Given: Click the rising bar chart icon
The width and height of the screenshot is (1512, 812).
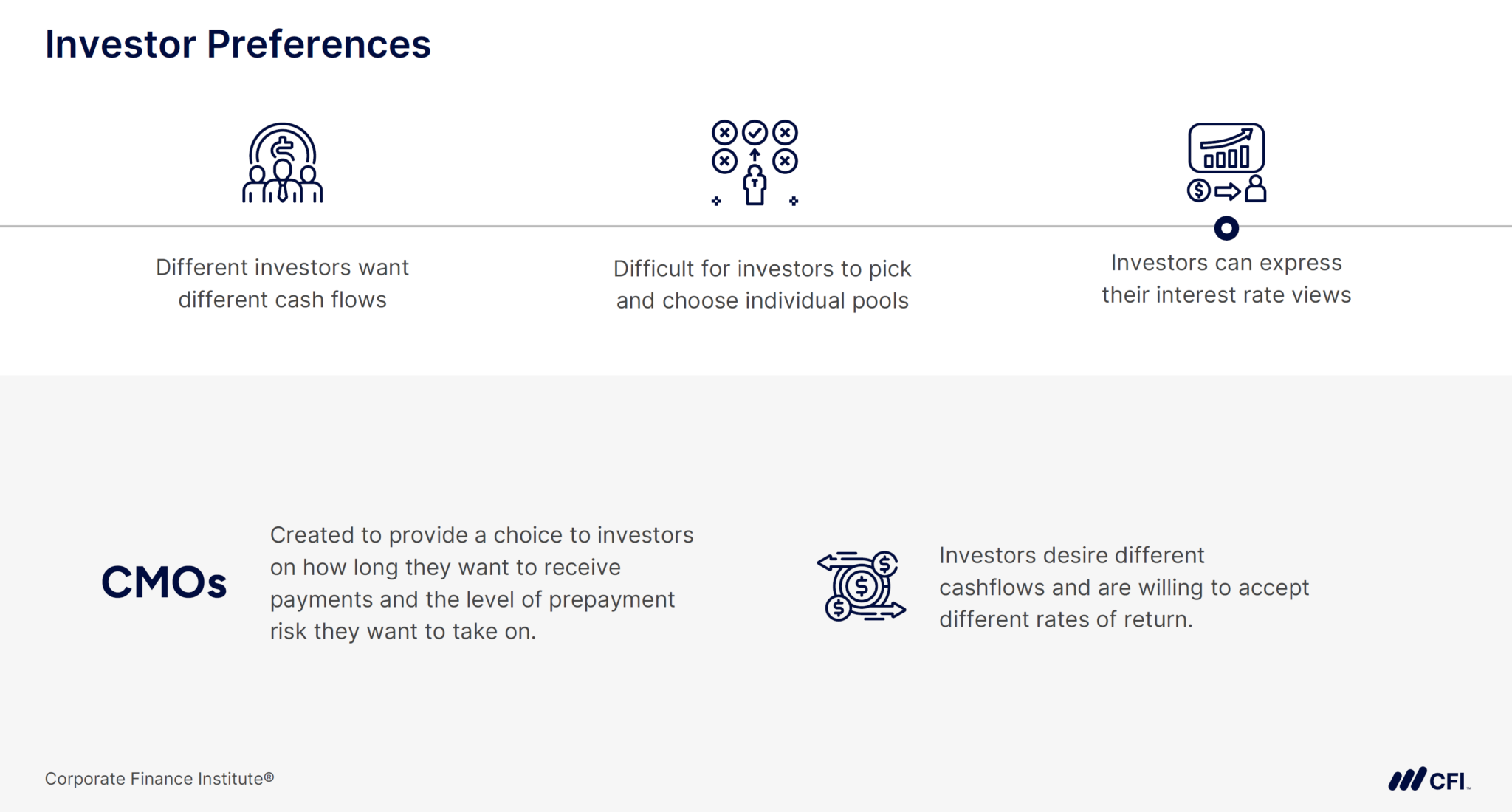Looking at the screenshot, I should [x=1226, y=148].
